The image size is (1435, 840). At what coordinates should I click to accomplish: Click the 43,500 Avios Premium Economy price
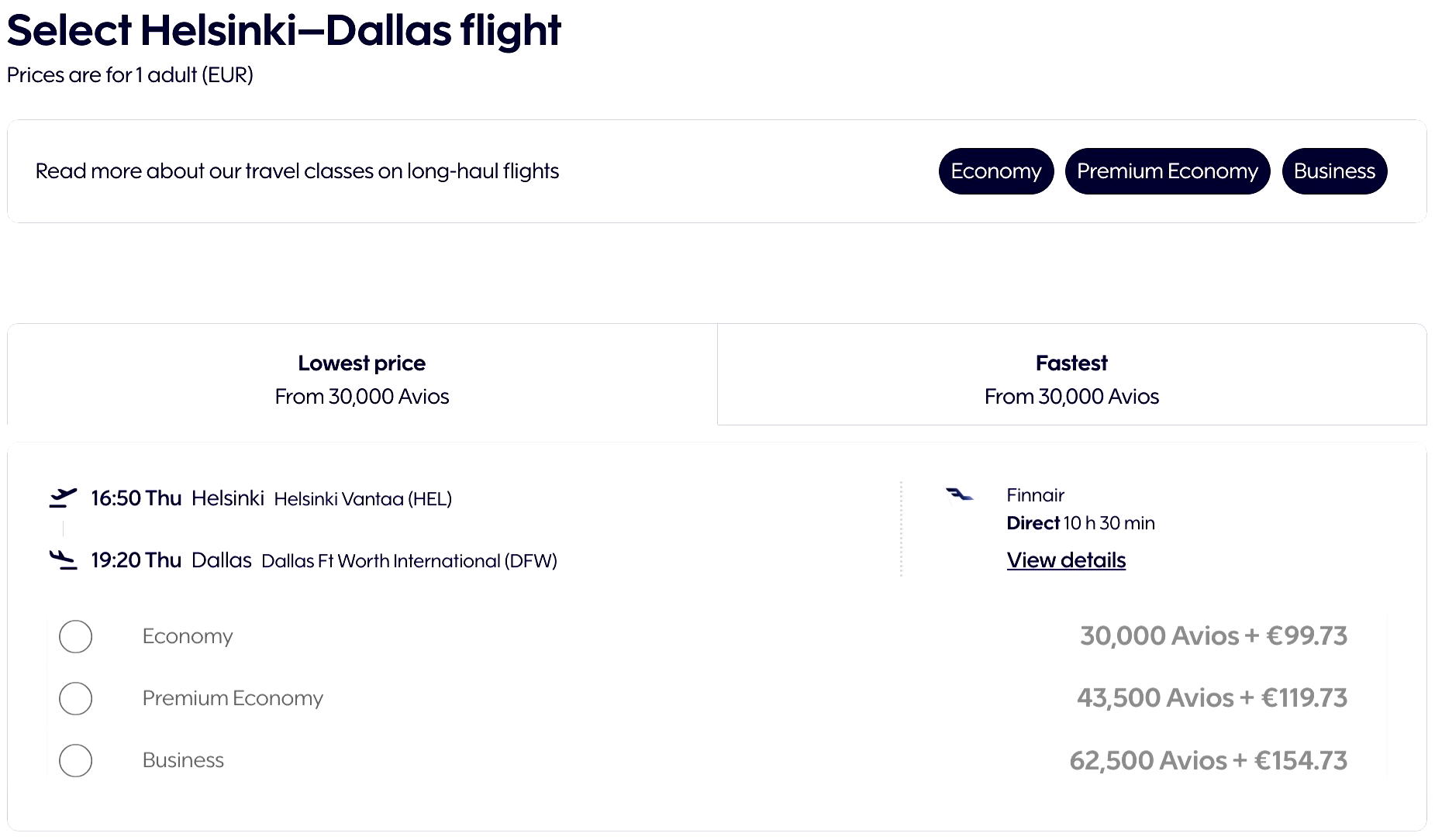(x=1213, y=697)
